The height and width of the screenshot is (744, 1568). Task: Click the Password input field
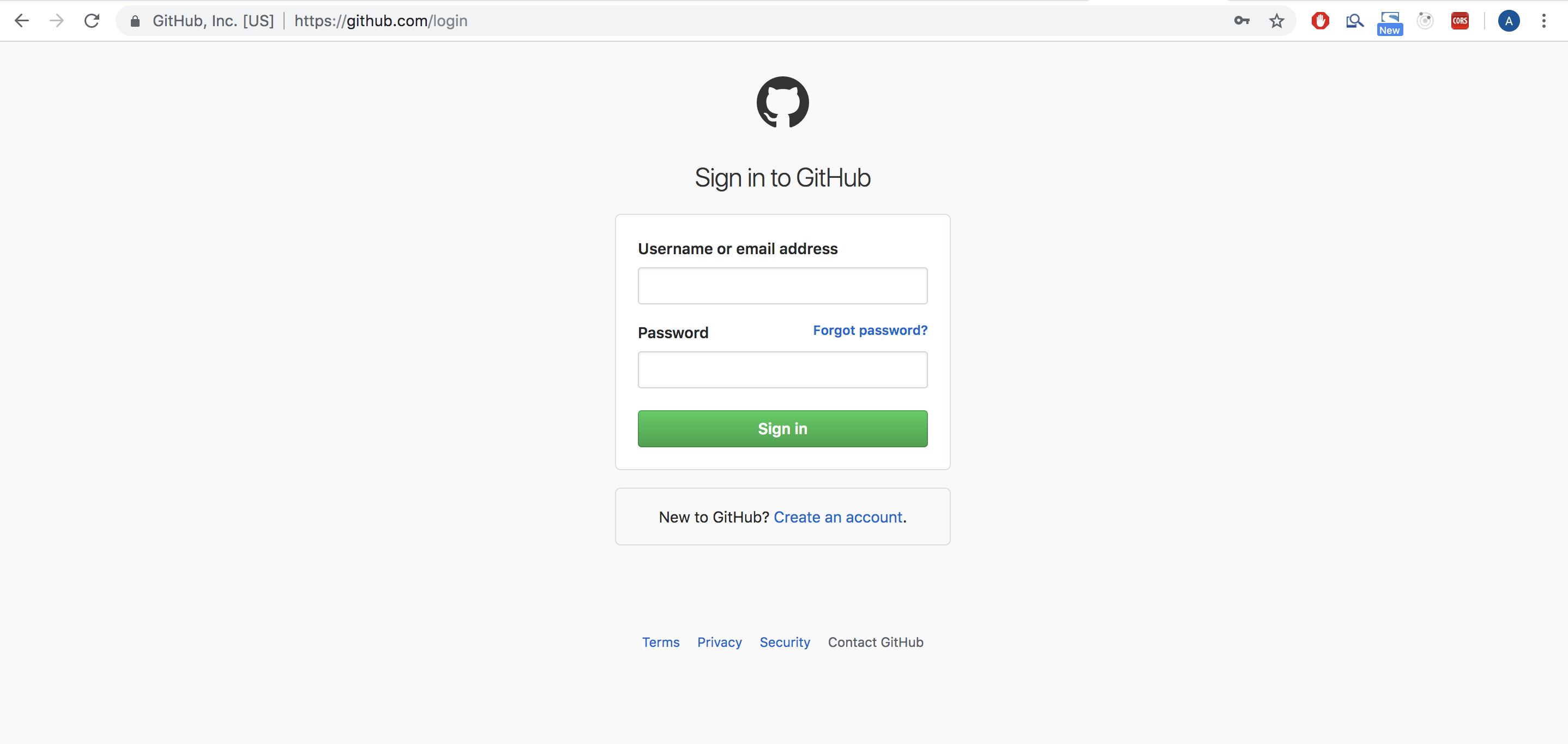[783, 369]
